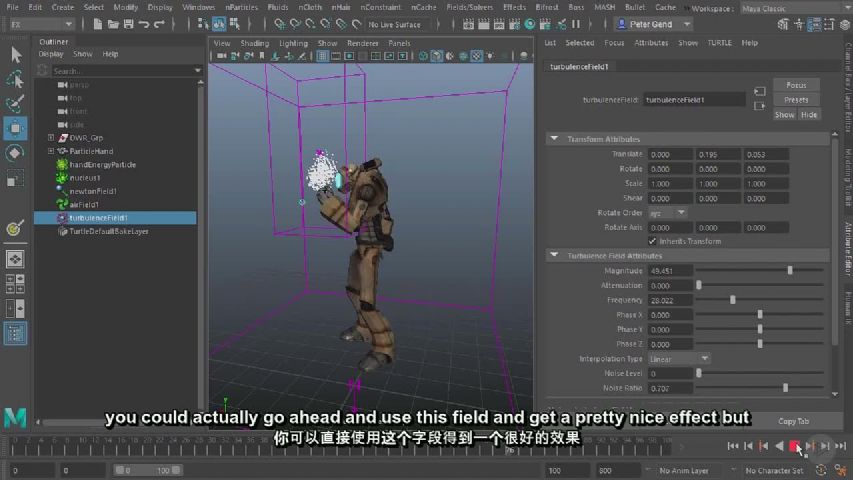Click the IPR render icon

coord(499,24)
